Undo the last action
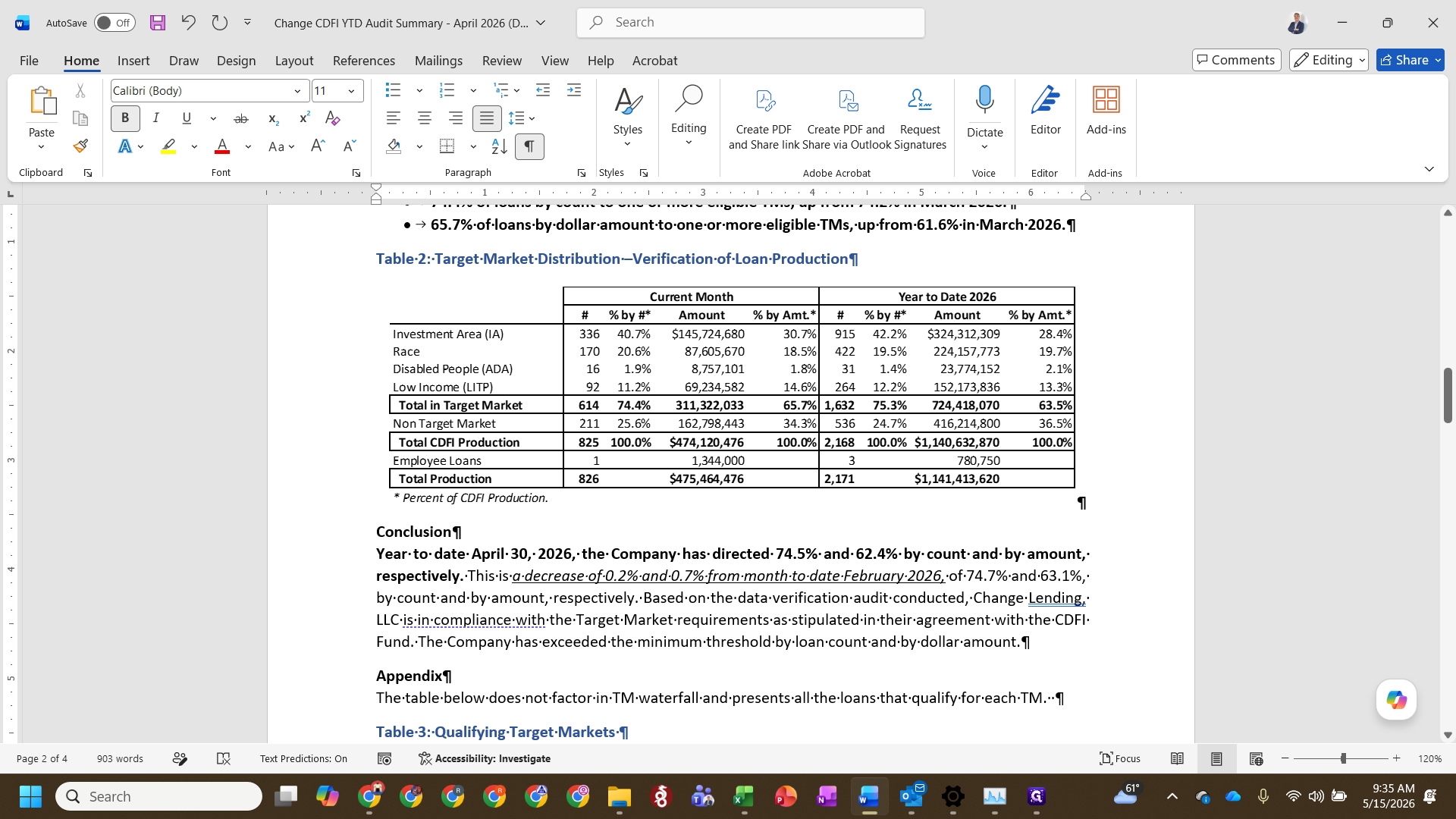Screen dimensions: 1456x819 (x=188, y=23)
